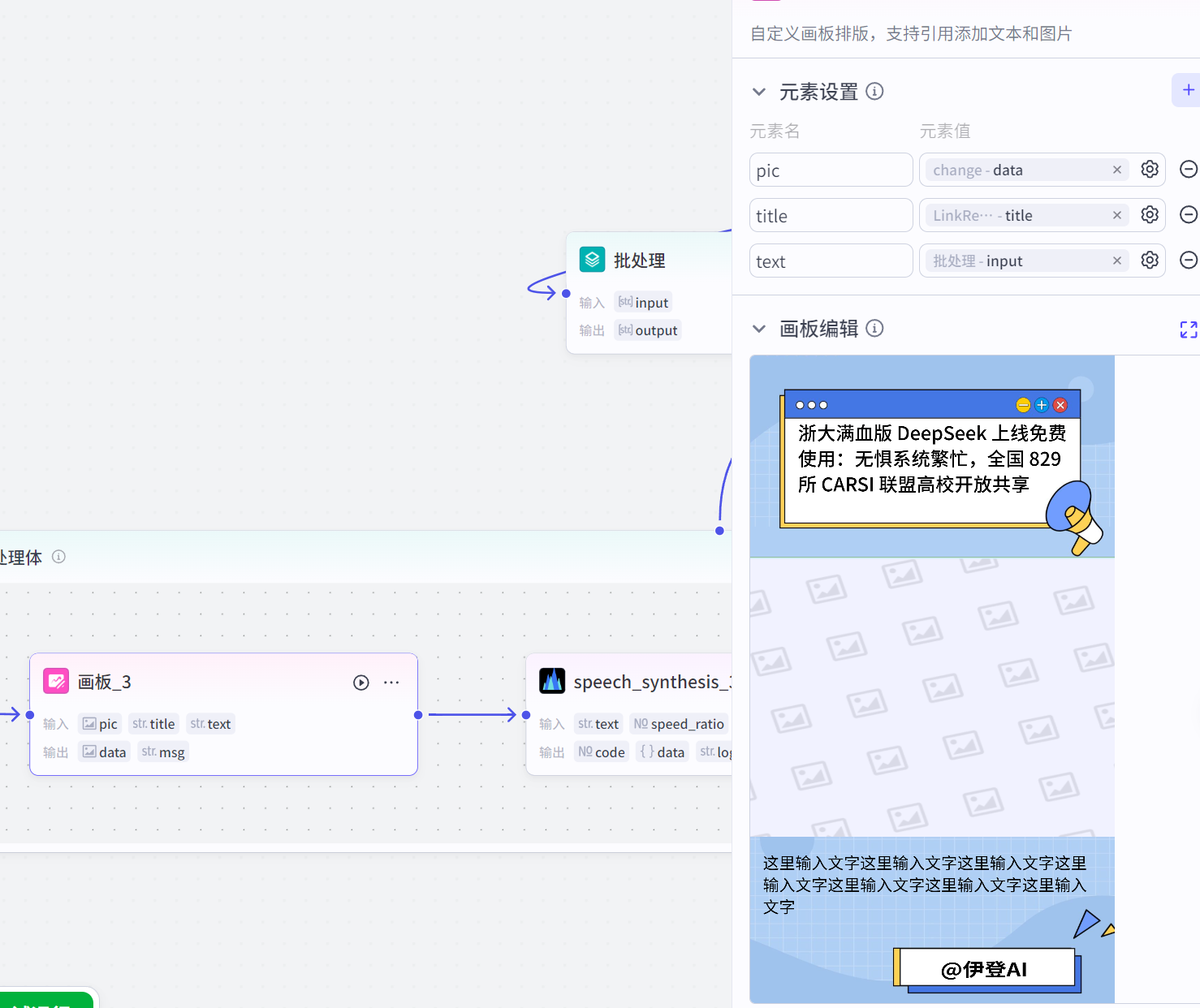
Task: Open settings gear for text element
Action: [1150, 261]
